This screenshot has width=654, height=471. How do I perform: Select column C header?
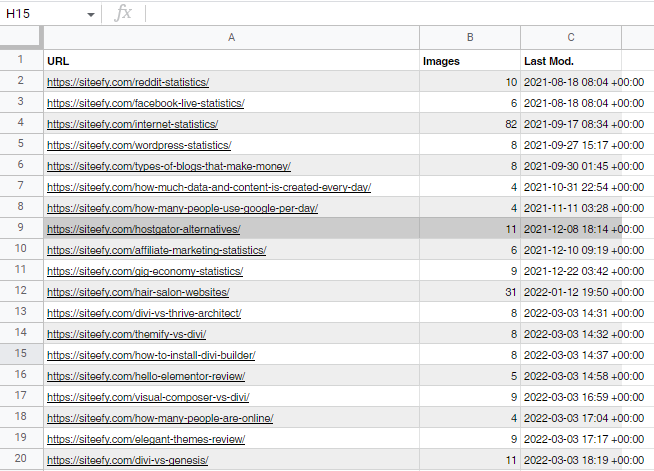pos(571,37)
